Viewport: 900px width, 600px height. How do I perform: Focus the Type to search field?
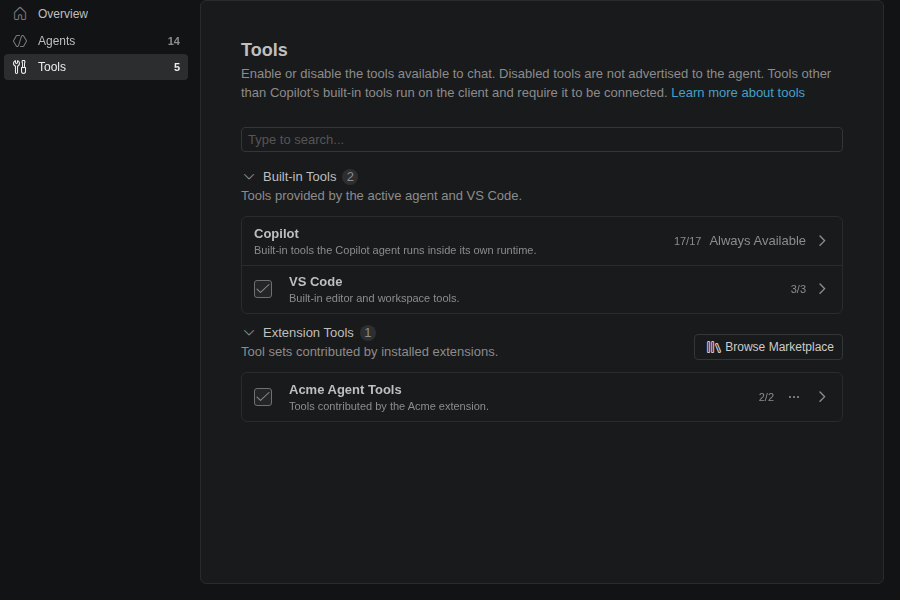(541, 140)
